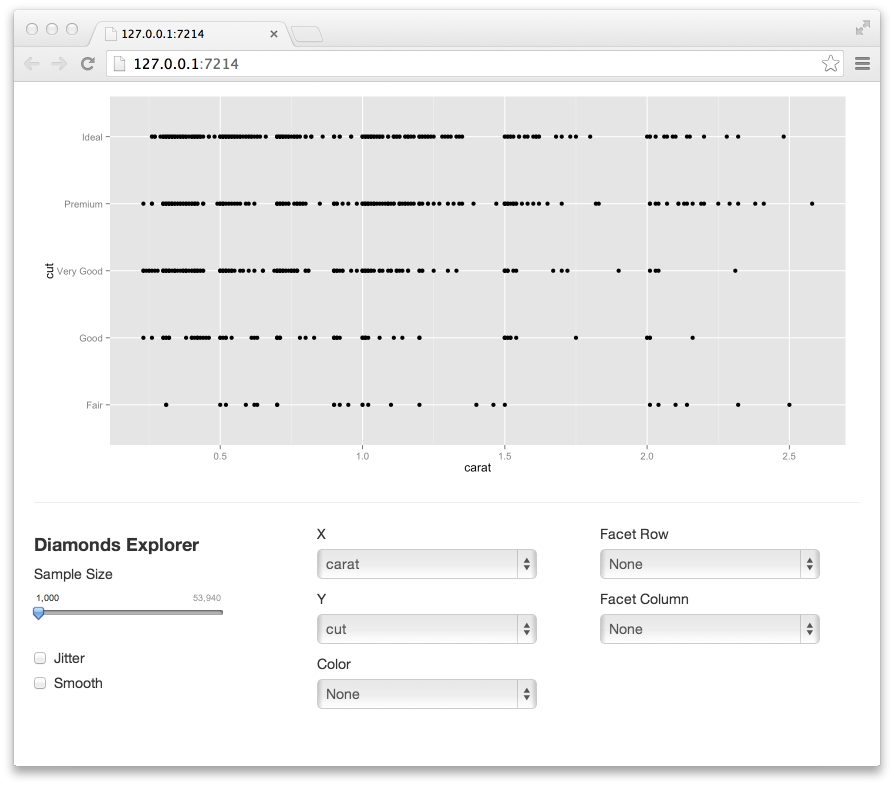Reload the page with refresh icon

click(x=87, y=64)
